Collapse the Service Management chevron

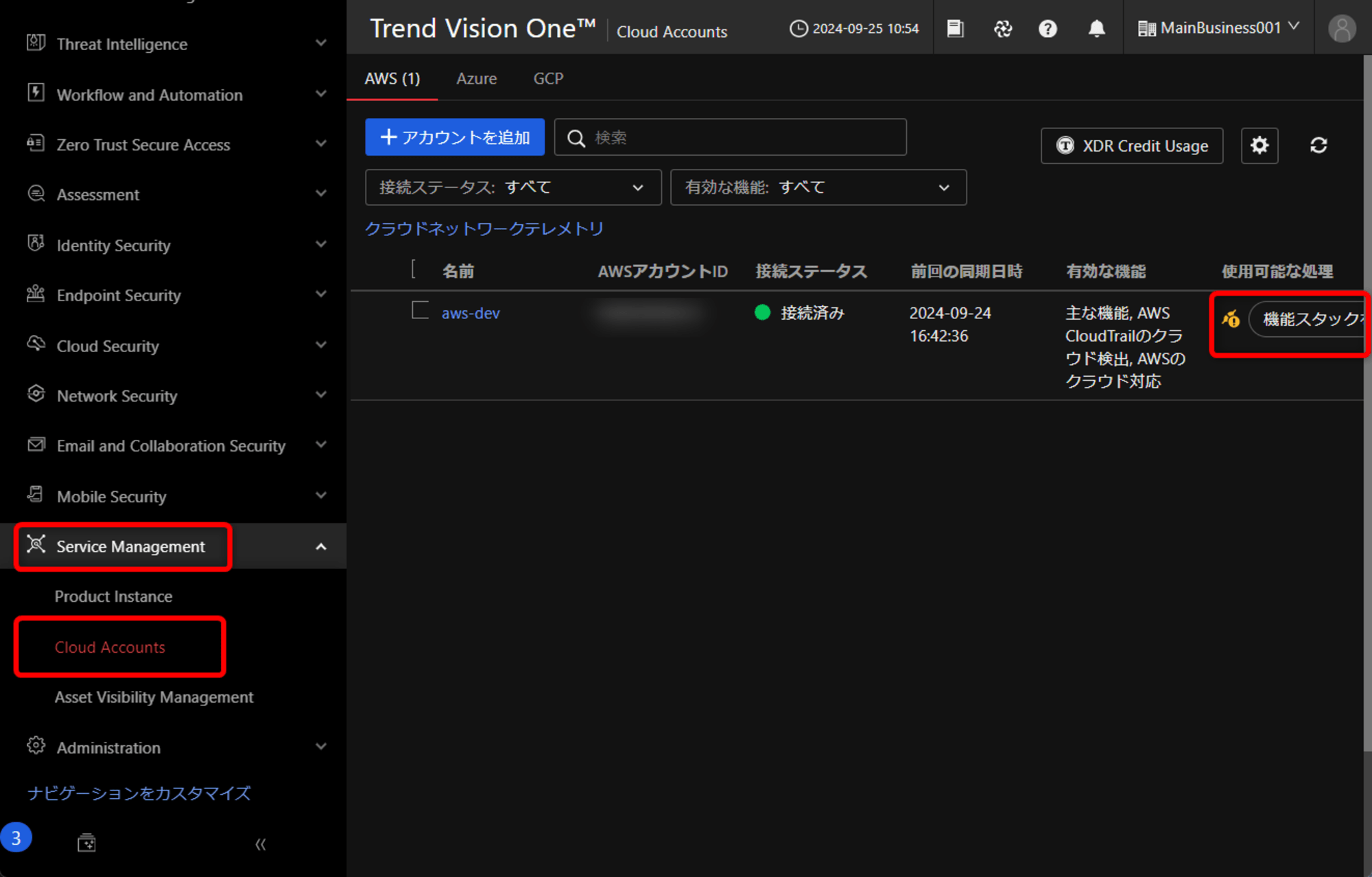coord(320,547)
